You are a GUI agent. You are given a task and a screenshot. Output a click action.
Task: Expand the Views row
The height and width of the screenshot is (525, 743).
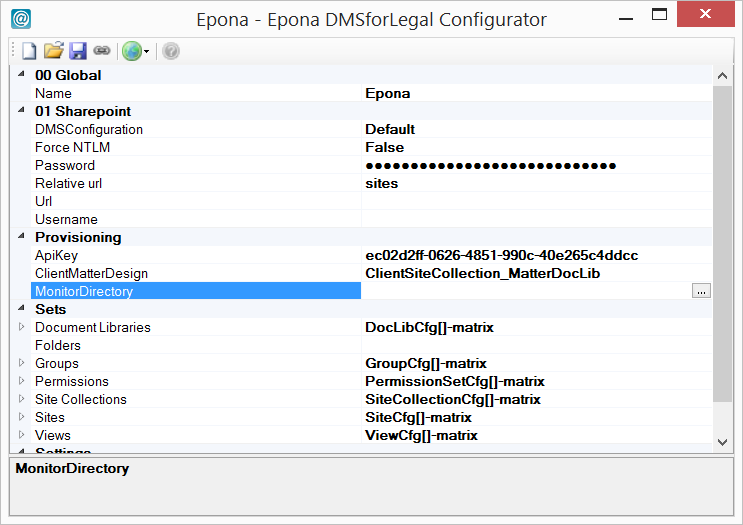point(21,435)
